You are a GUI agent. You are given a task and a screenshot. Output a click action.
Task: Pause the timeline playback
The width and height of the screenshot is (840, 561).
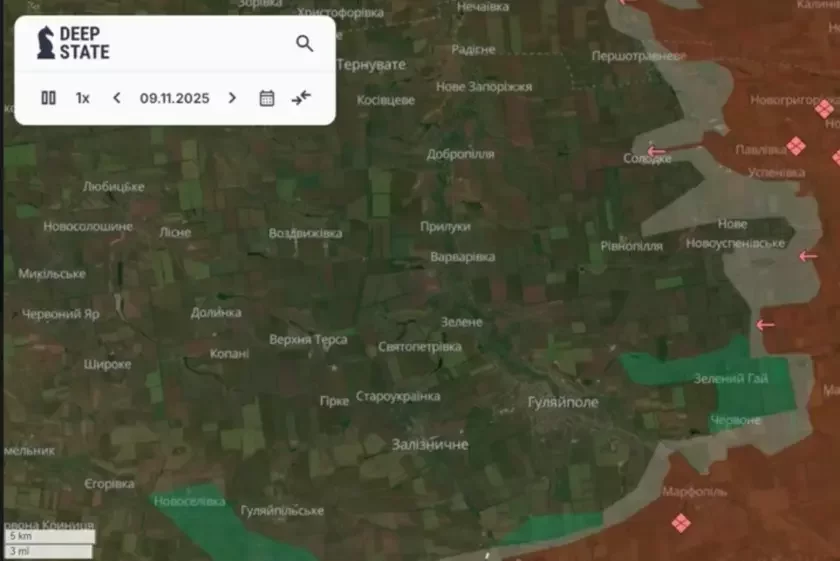point(48,98)
